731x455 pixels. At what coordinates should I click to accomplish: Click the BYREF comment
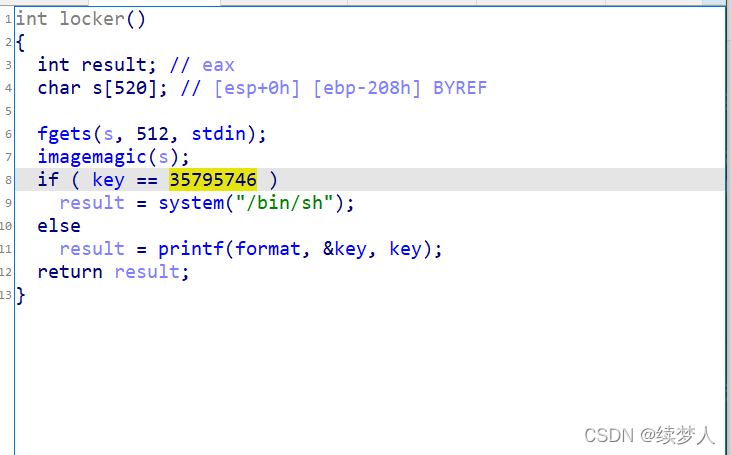(x=460, y=88)
